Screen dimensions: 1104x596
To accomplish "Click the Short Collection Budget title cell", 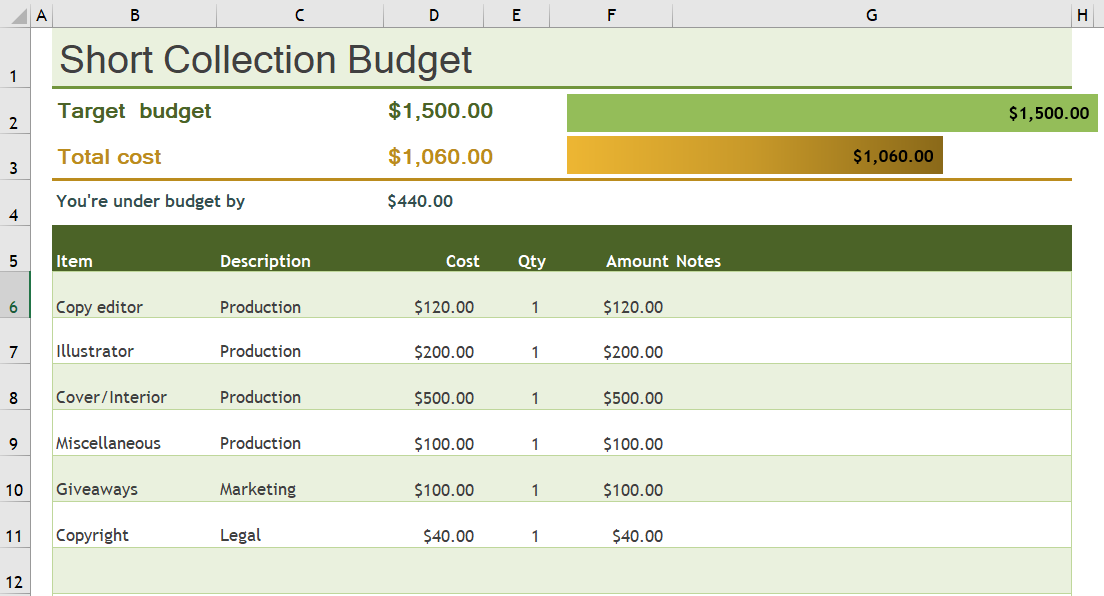I will point(266,60).
